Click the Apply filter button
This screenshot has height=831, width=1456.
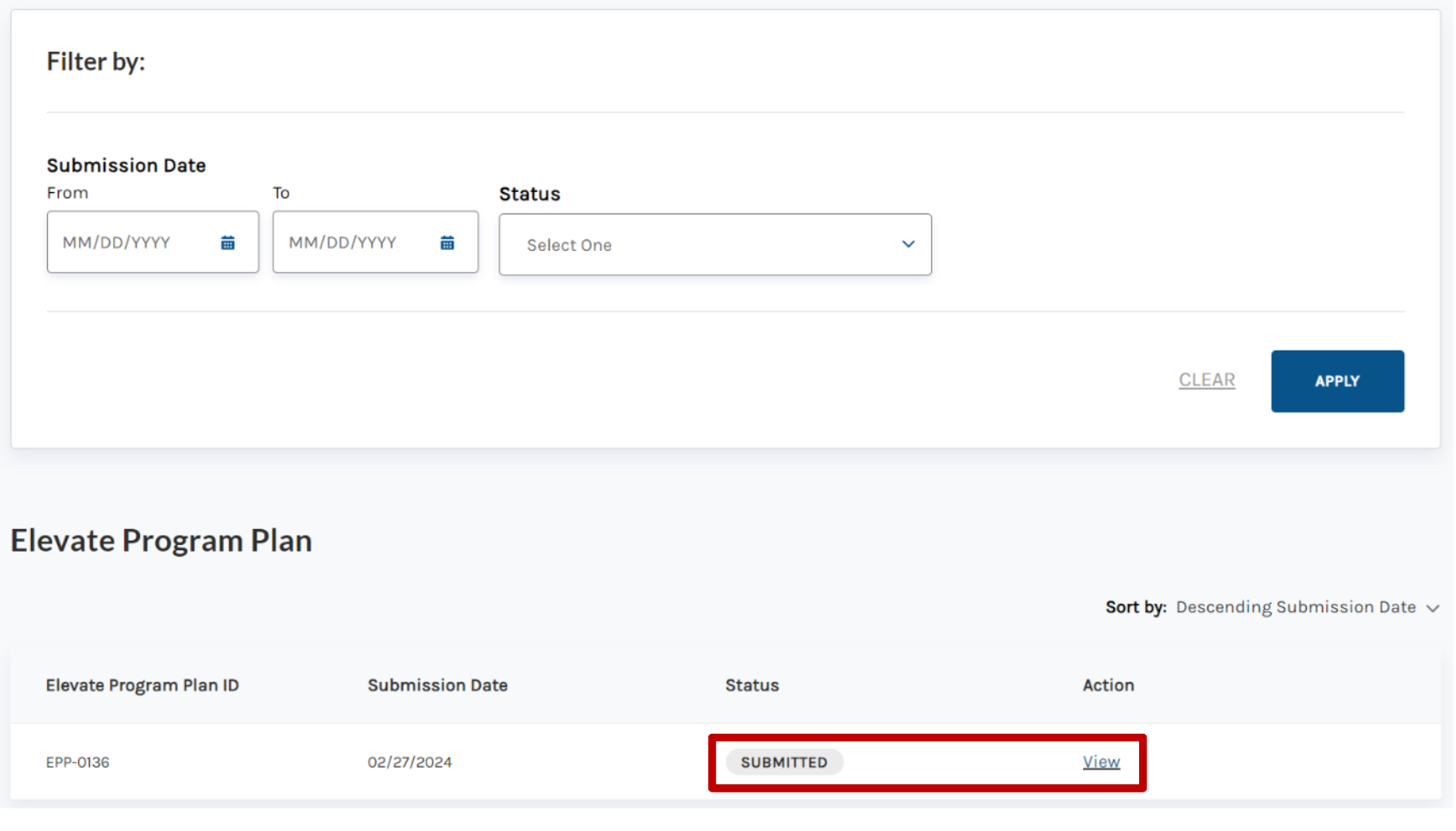pos(1337,381)
